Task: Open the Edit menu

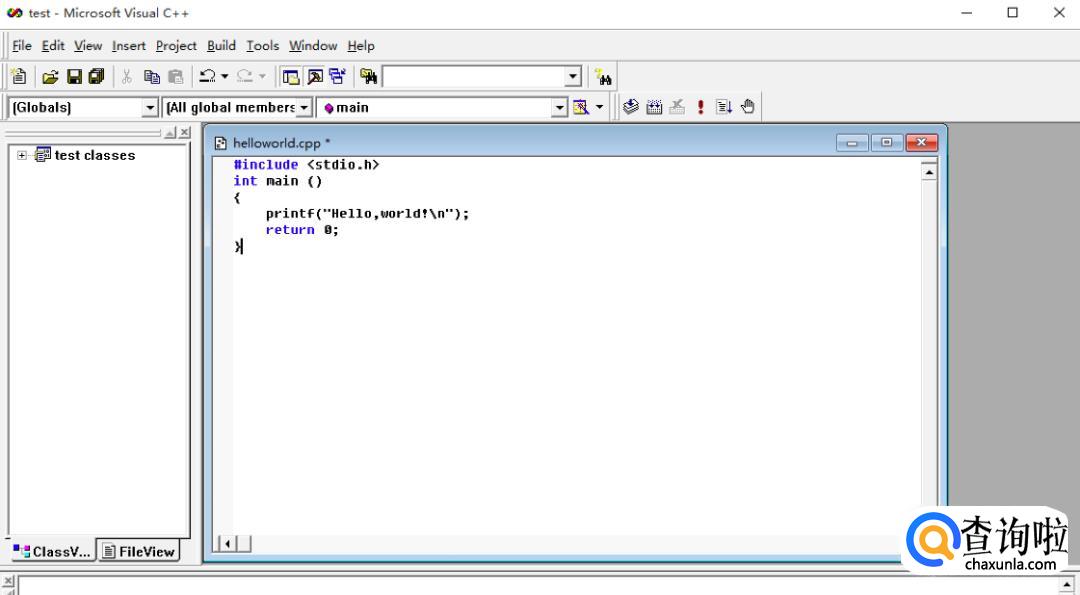Action: coord(53,45)
